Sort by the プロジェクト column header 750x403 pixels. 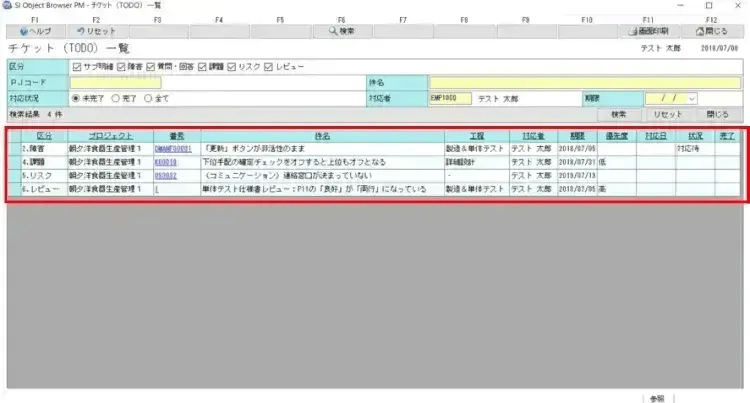pos(107,135)
